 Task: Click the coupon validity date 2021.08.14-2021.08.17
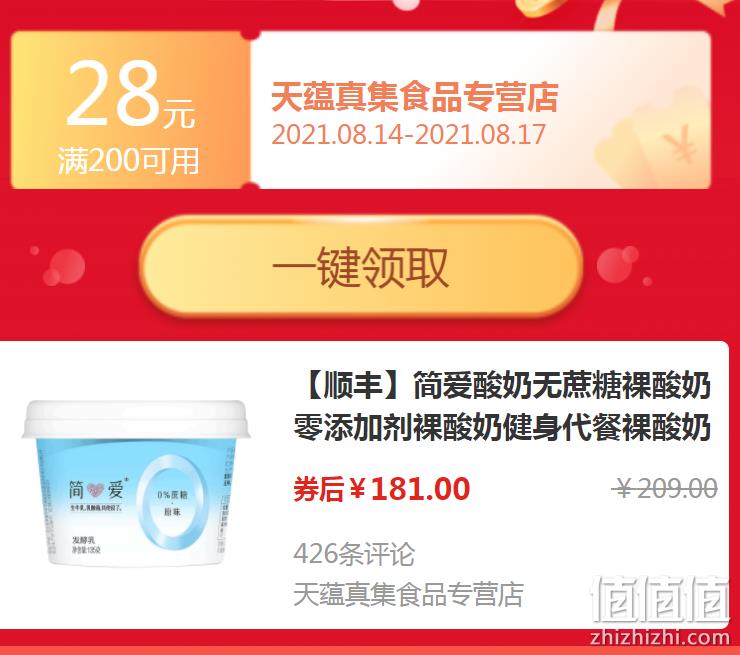click(409, 134)
